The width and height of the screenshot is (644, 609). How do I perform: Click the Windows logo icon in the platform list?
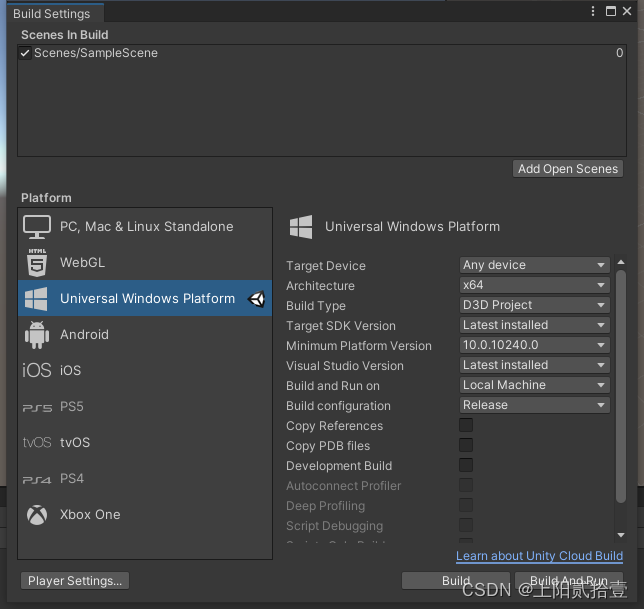pos(36,299)
